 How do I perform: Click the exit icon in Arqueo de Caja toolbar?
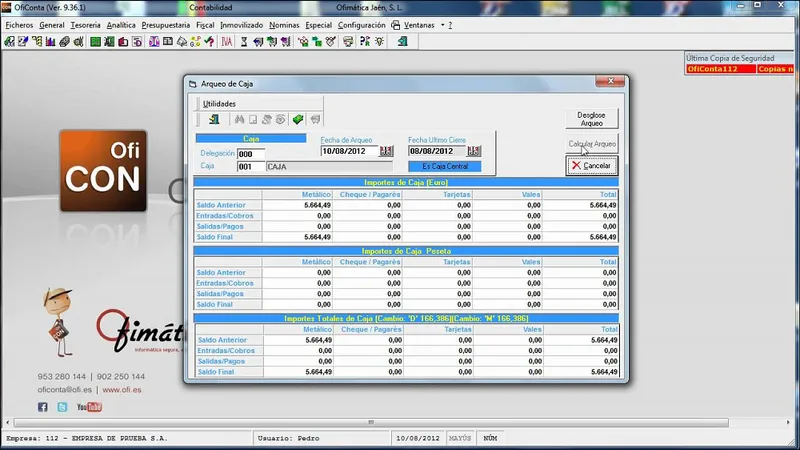click(214, 119)
